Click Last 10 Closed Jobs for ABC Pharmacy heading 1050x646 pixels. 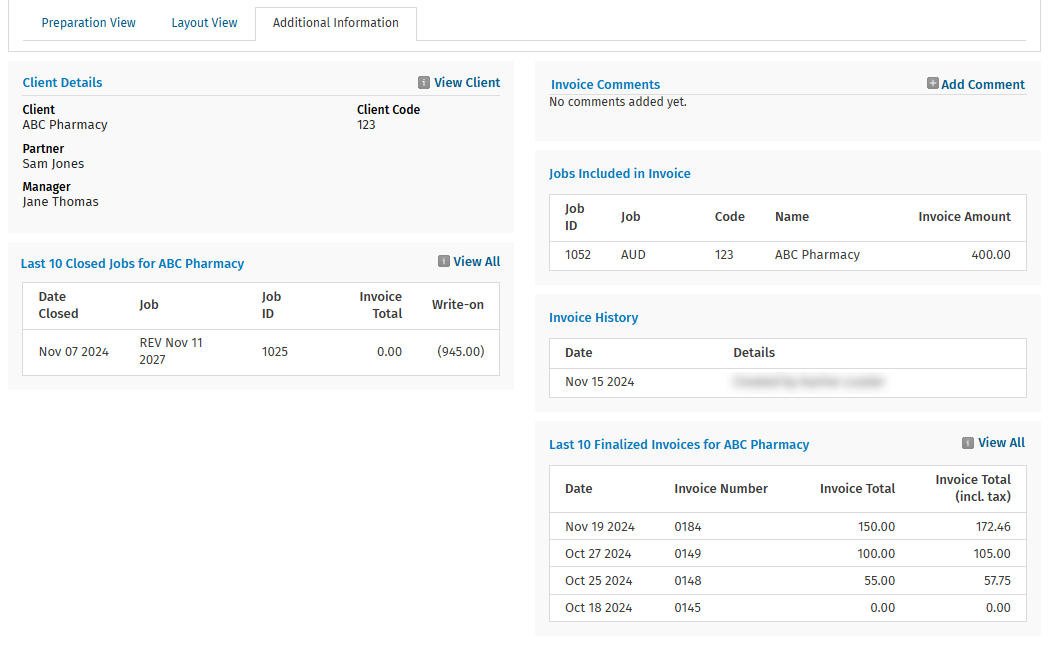(x=132, y=263)
